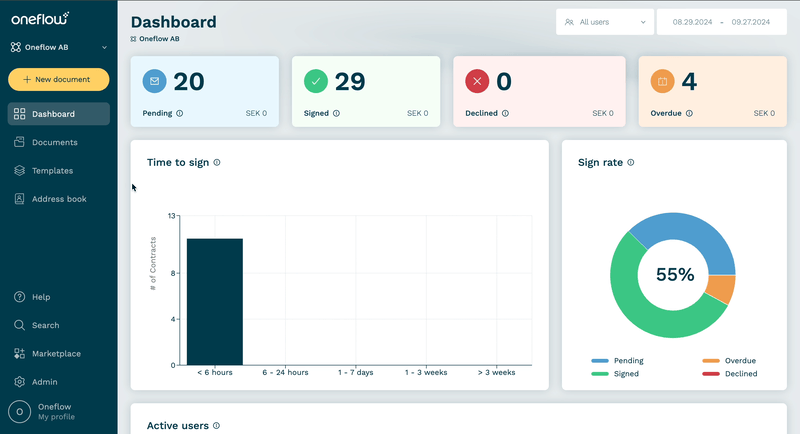The width and height of the screenshot is (800, 434).
Task: Click the users icon in All users filter
Action: coord(569,22)
